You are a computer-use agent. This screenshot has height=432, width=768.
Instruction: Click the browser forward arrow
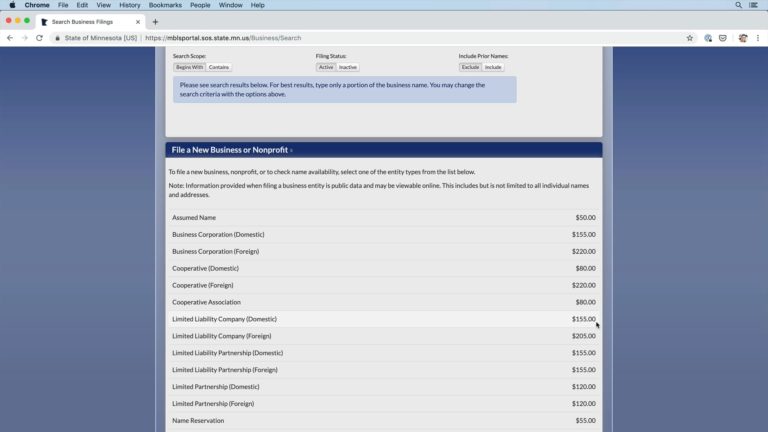pos(24,38)
